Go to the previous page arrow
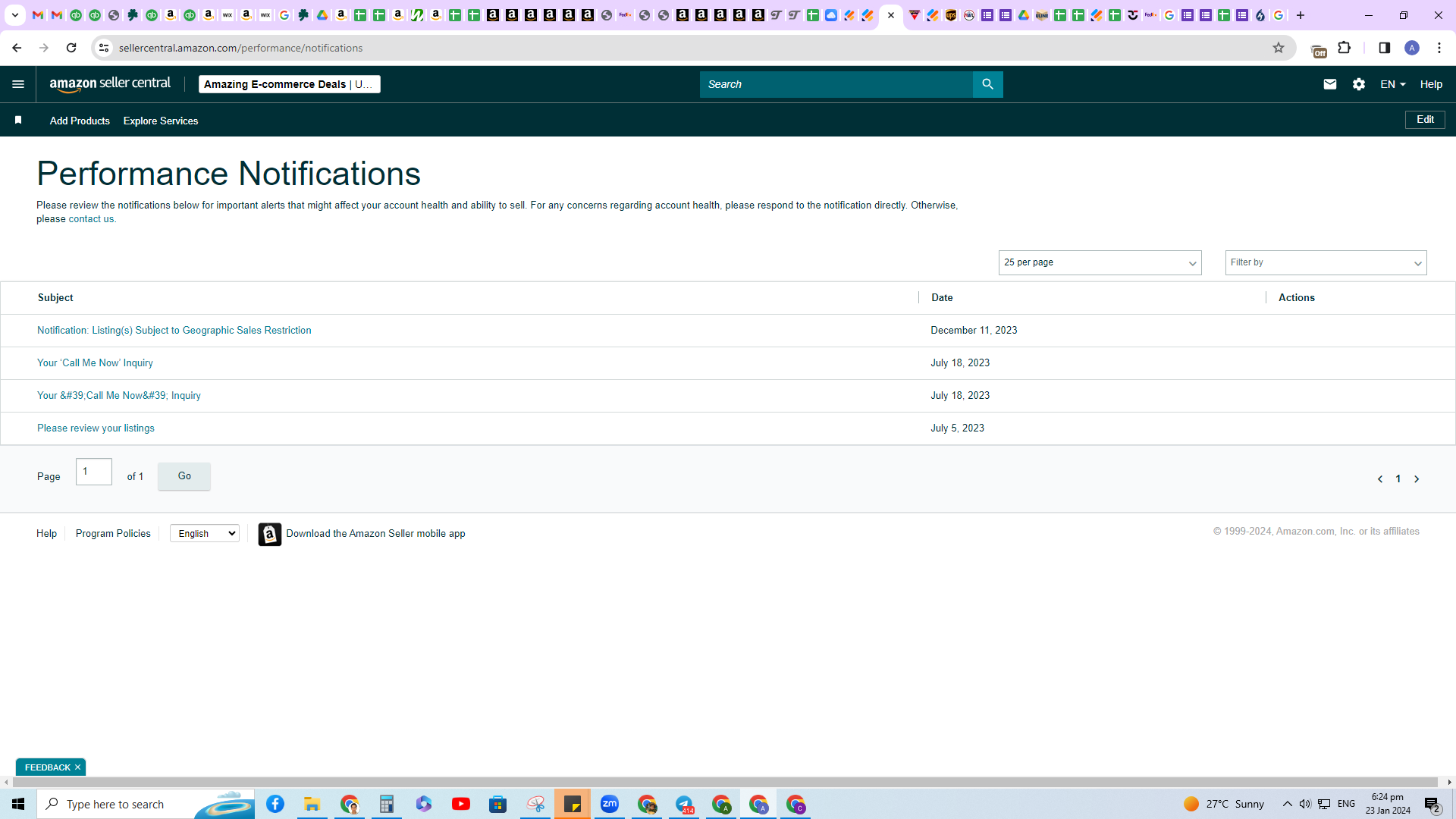This screenshot has height=819, width=1456. tap(1380, 479)
